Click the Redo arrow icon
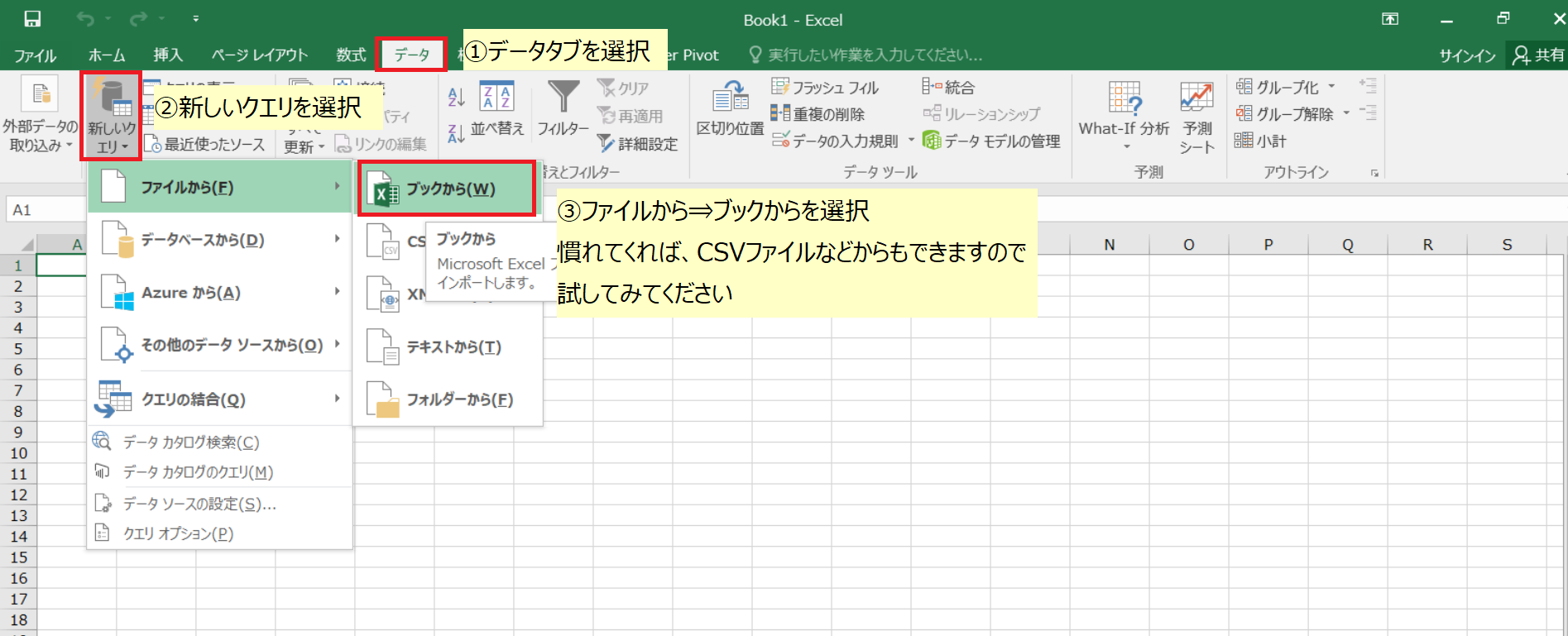The image size is (1568, 636). pos(139,19)
